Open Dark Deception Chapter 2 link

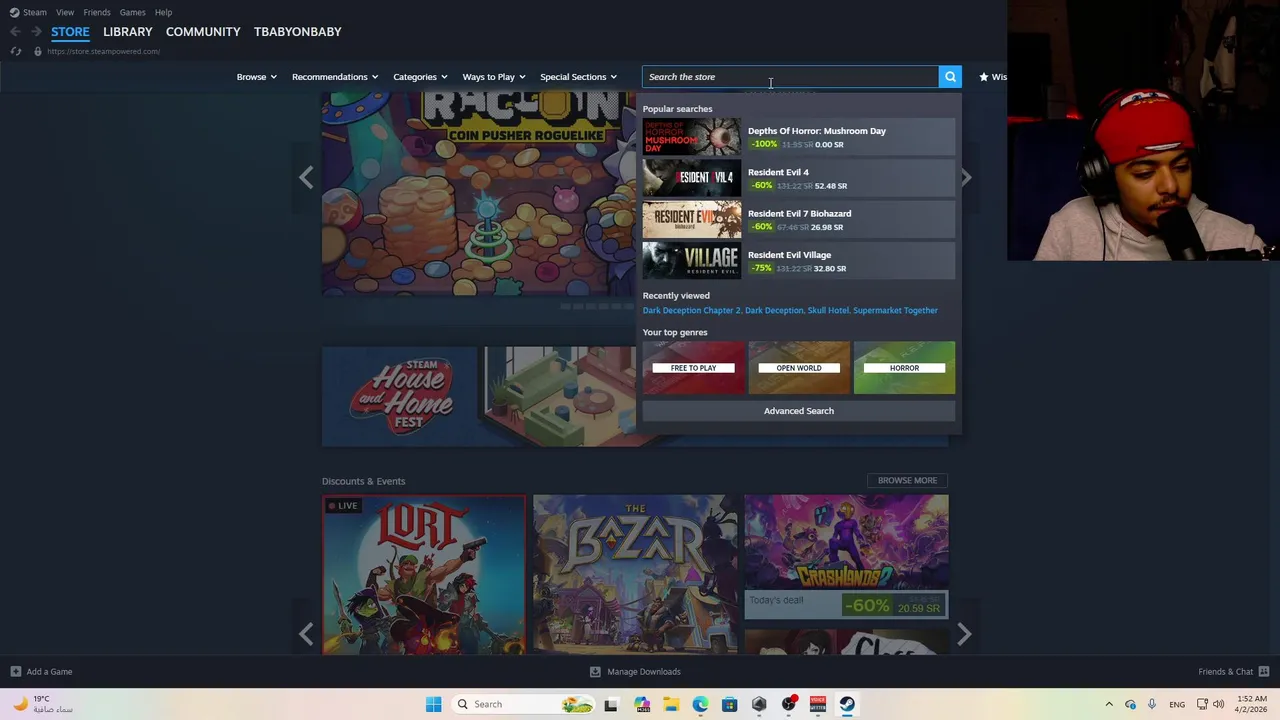(691, 310)
